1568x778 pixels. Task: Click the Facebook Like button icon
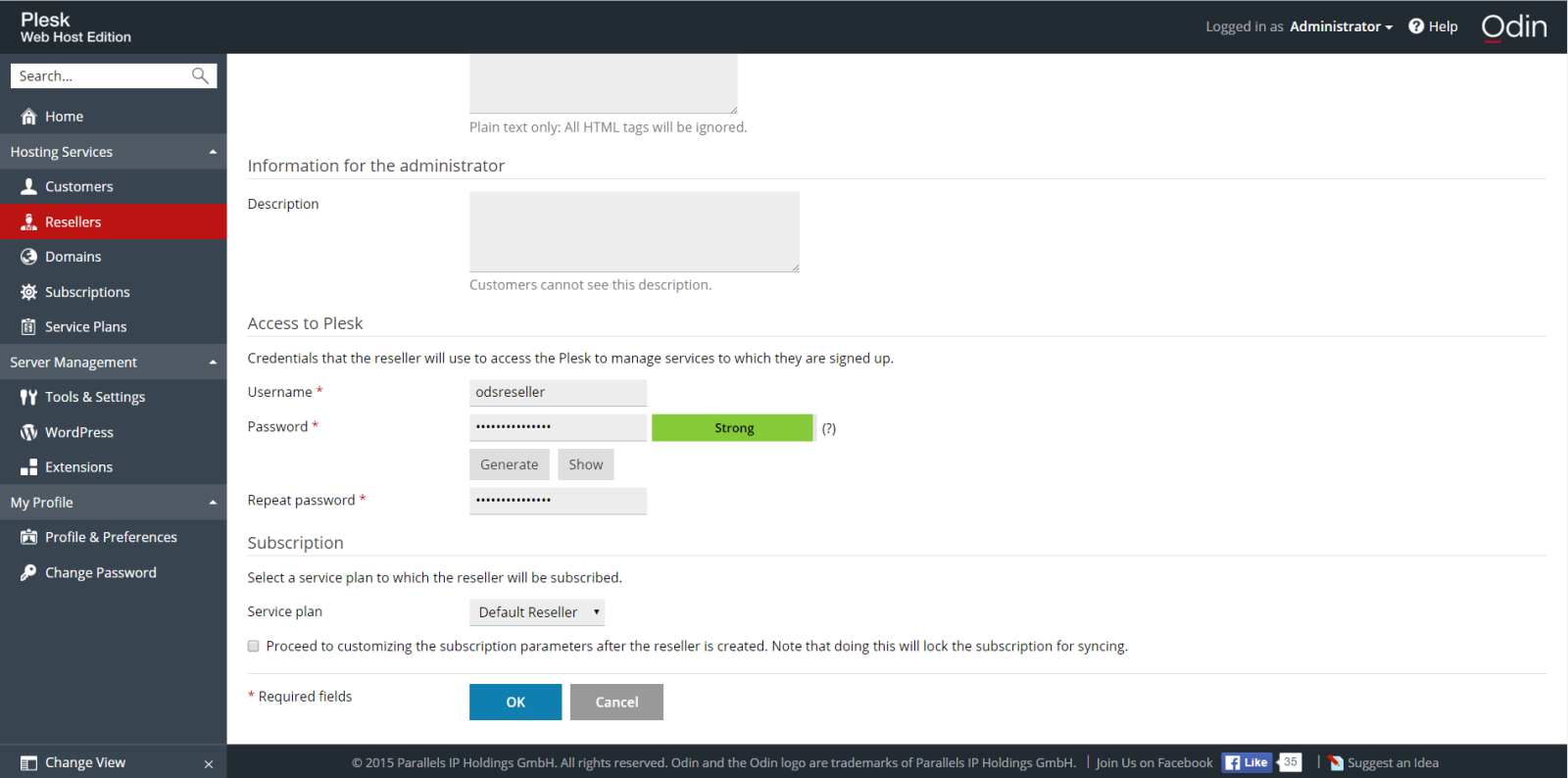click(x=1247, y=762)
